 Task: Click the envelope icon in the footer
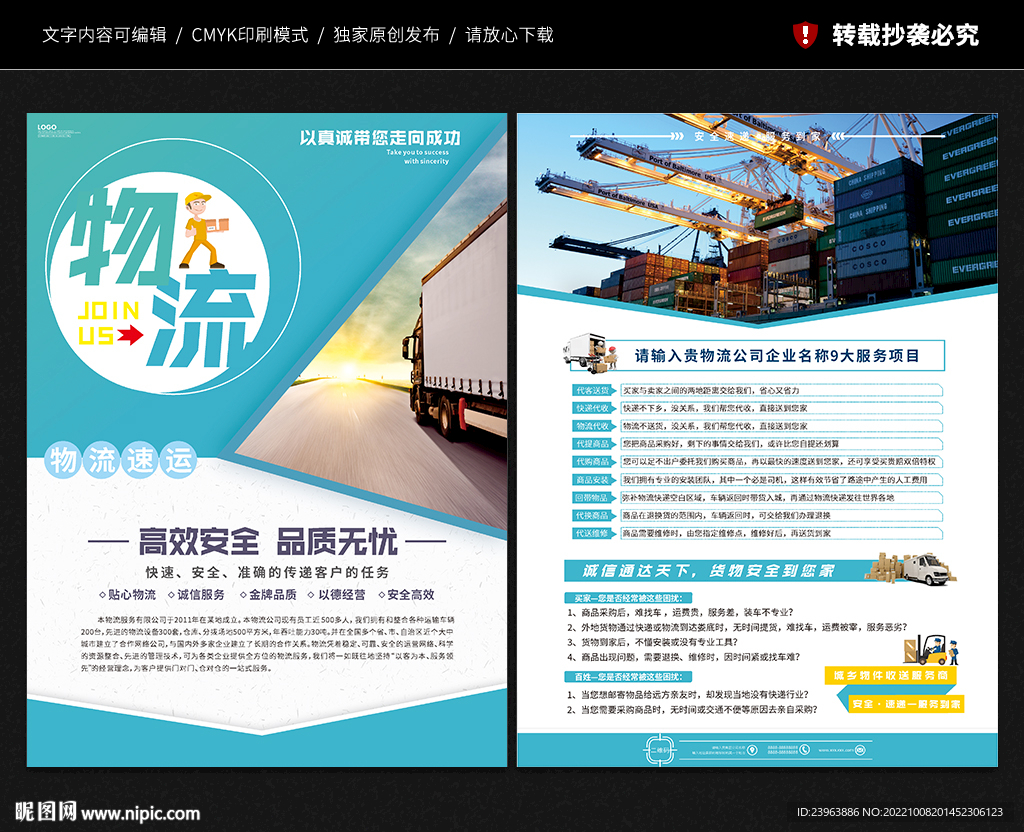[x=860, y=750]
